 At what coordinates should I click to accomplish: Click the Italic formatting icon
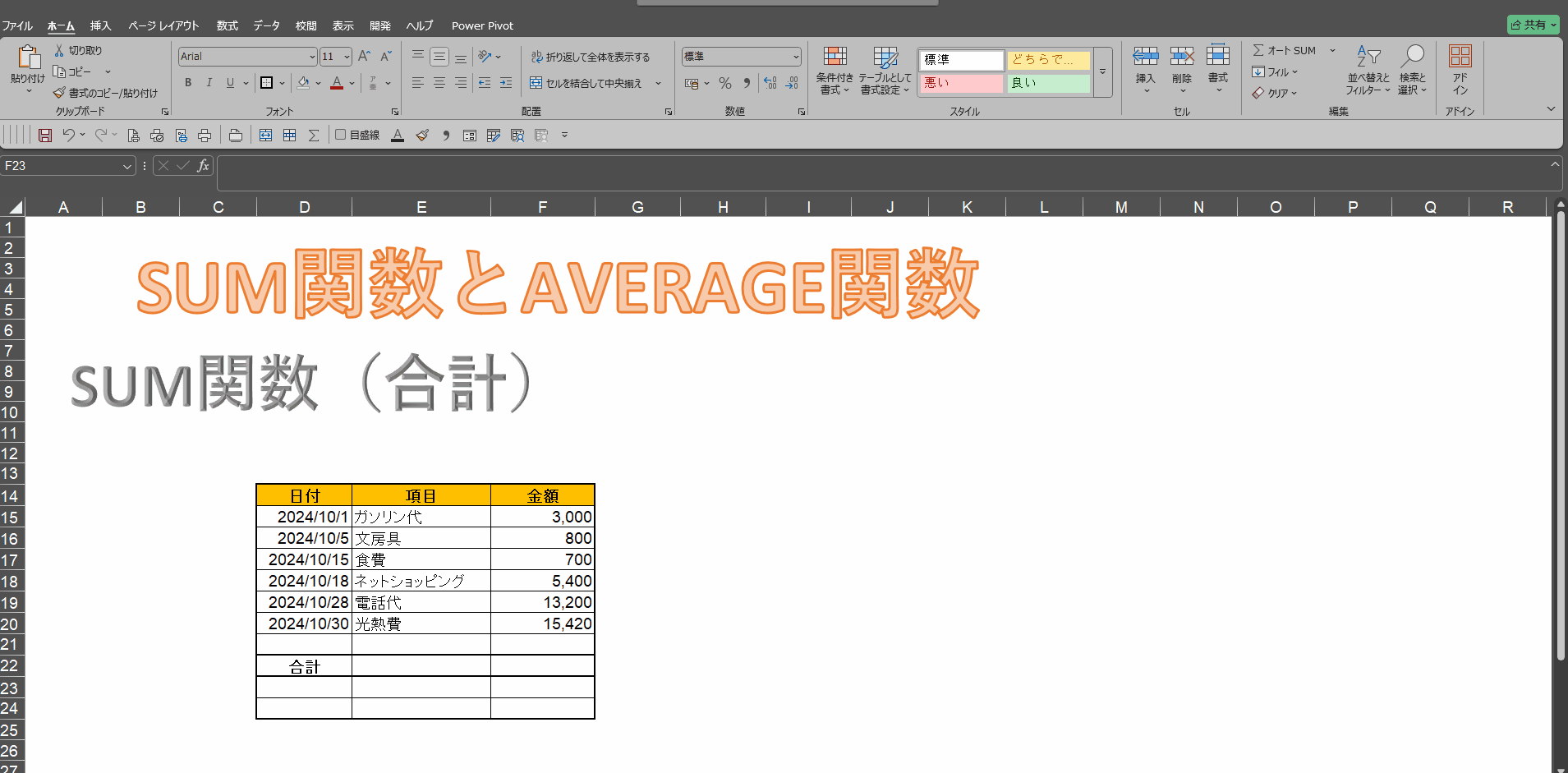pos(209,83)
